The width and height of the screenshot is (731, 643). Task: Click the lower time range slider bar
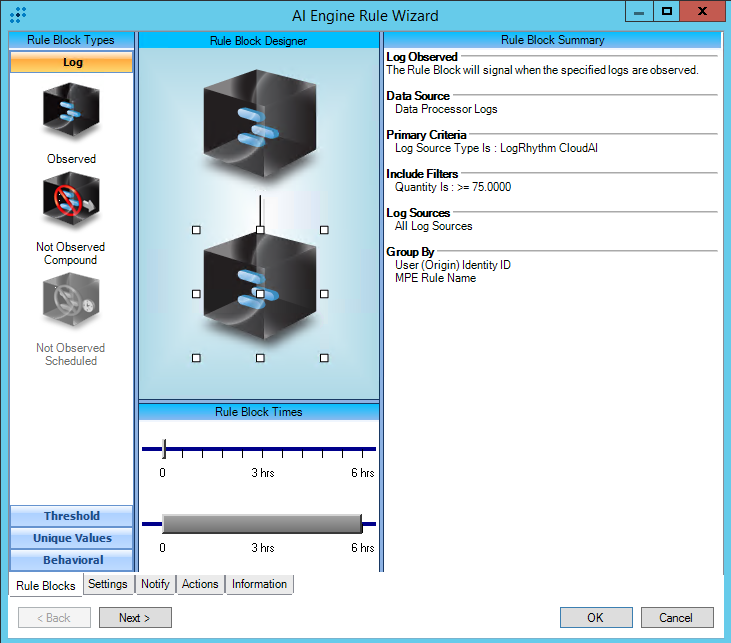[x=261, y=523]
